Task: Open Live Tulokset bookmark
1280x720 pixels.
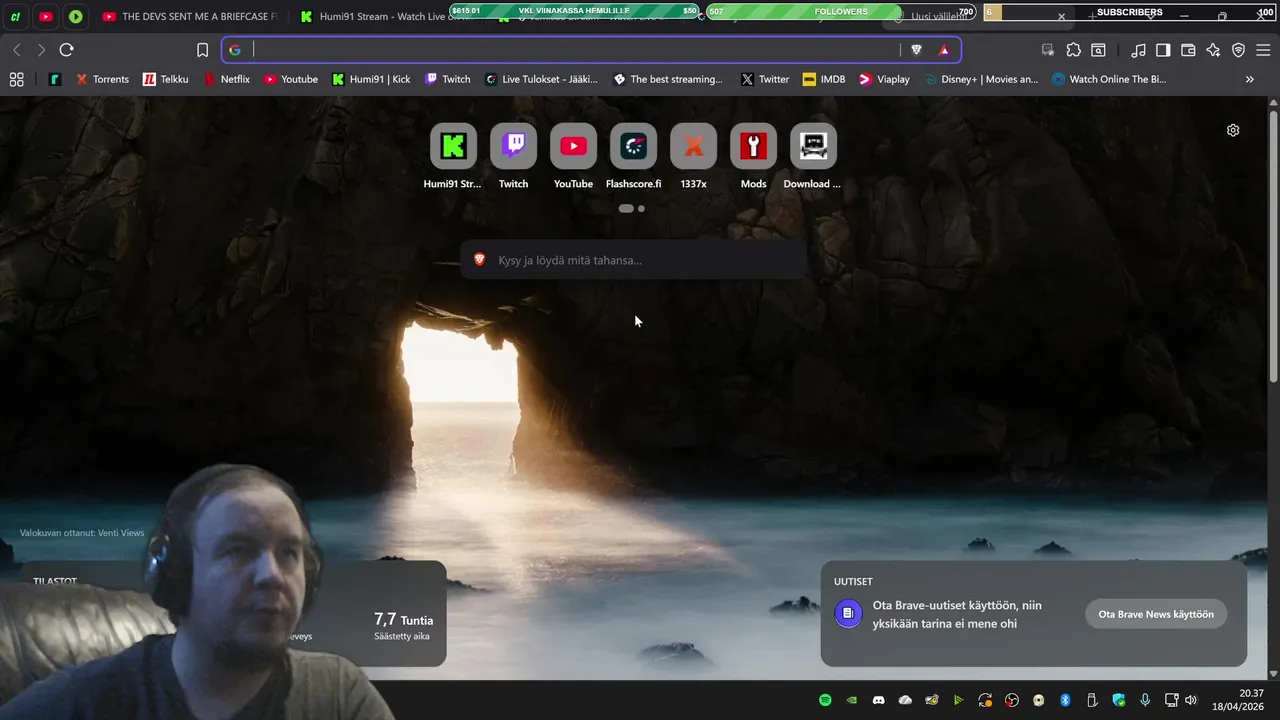Action: point(540,79)
